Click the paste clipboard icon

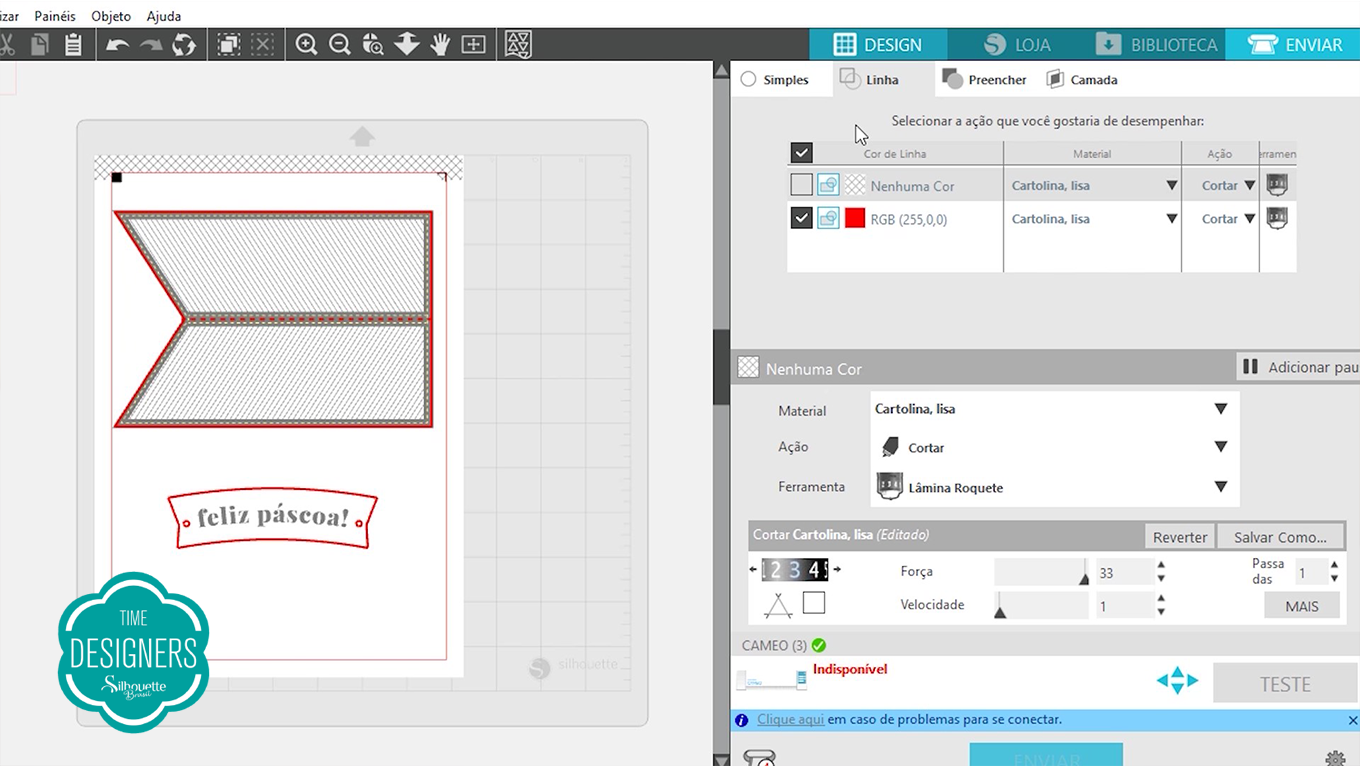(73, 45)
